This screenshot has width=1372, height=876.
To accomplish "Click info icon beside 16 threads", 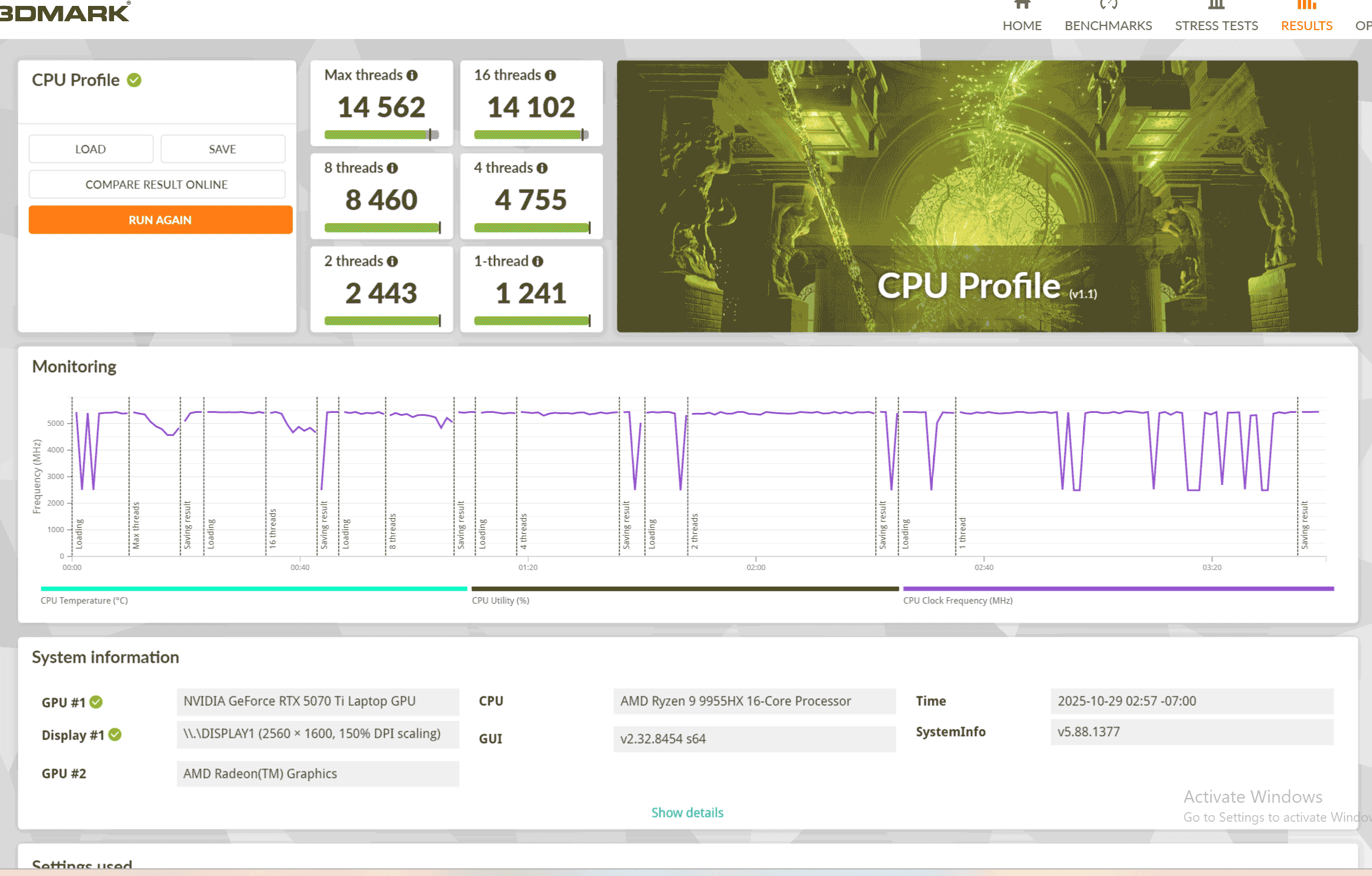I will [550, 76].
